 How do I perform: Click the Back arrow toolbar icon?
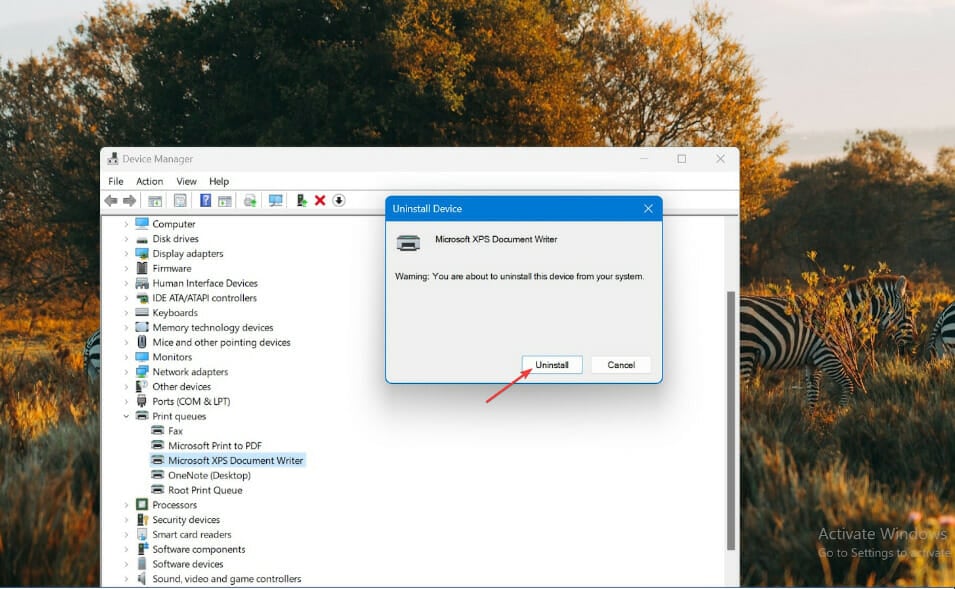click(111, 200)
